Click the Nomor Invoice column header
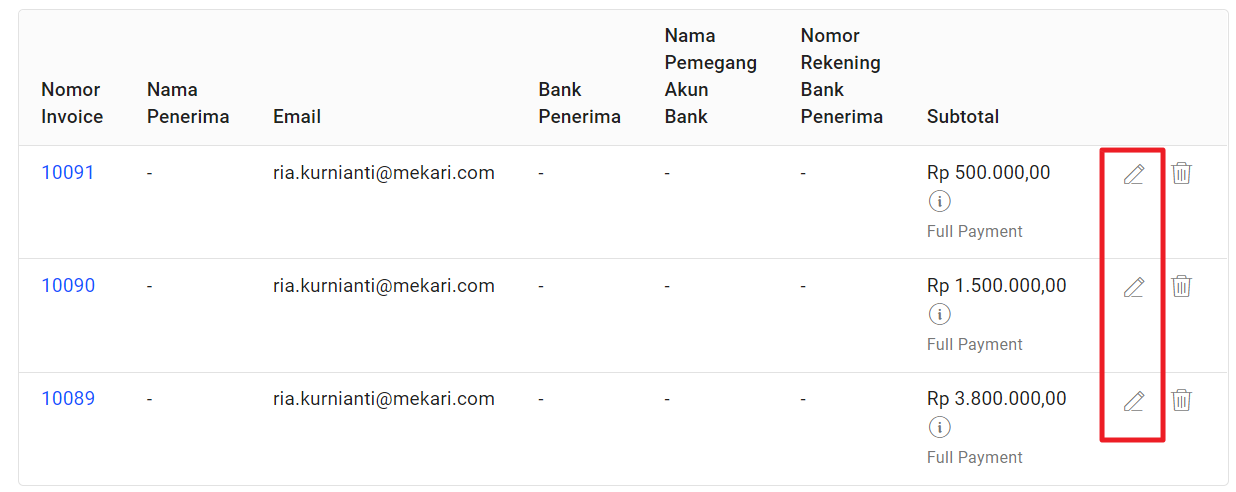This screenshot has width=1236, height=492. pyautogui.click(x=72, y=103)
